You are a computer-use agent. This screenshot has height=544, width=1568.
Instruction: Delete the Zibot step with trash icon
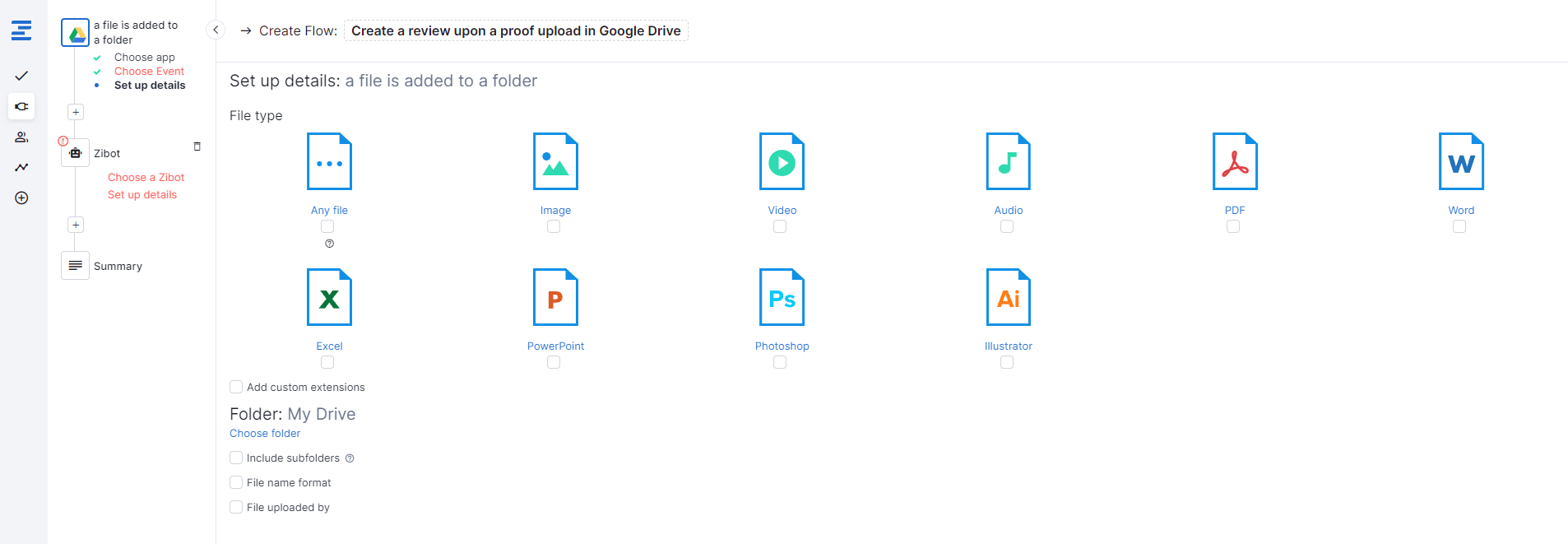[197, 146]
